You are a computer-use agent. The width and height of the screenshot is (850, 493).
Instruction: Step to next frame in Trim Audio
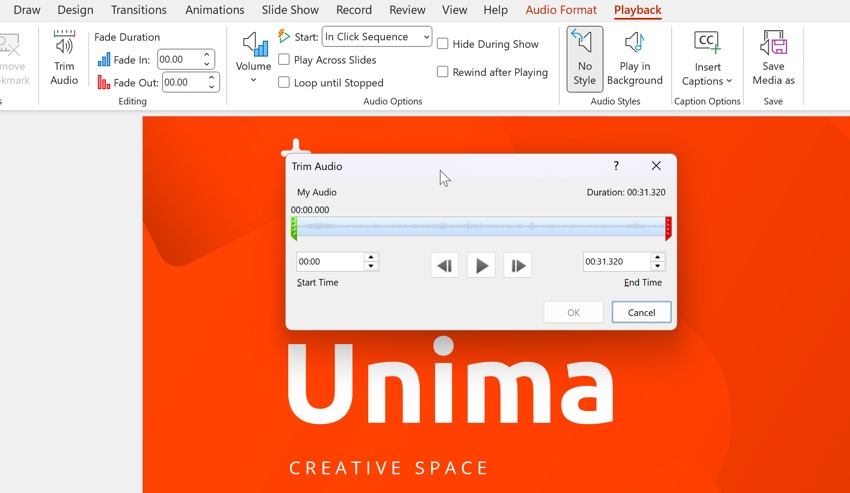(518, 265)
